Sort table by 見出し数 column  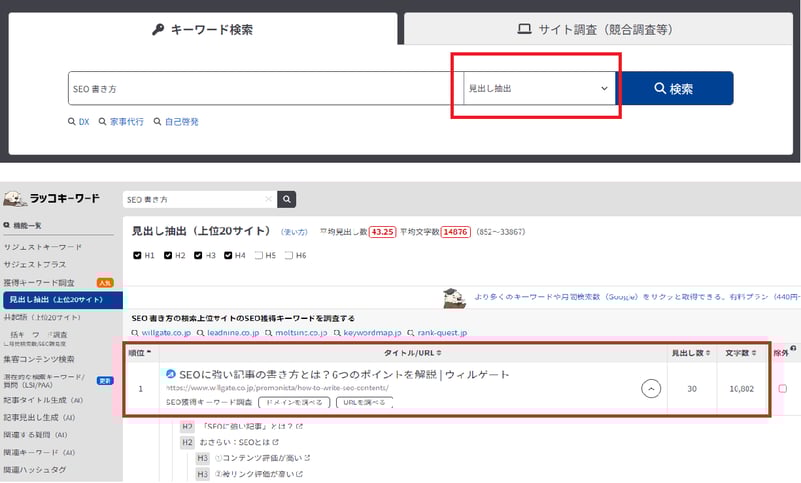click(691, 353)
